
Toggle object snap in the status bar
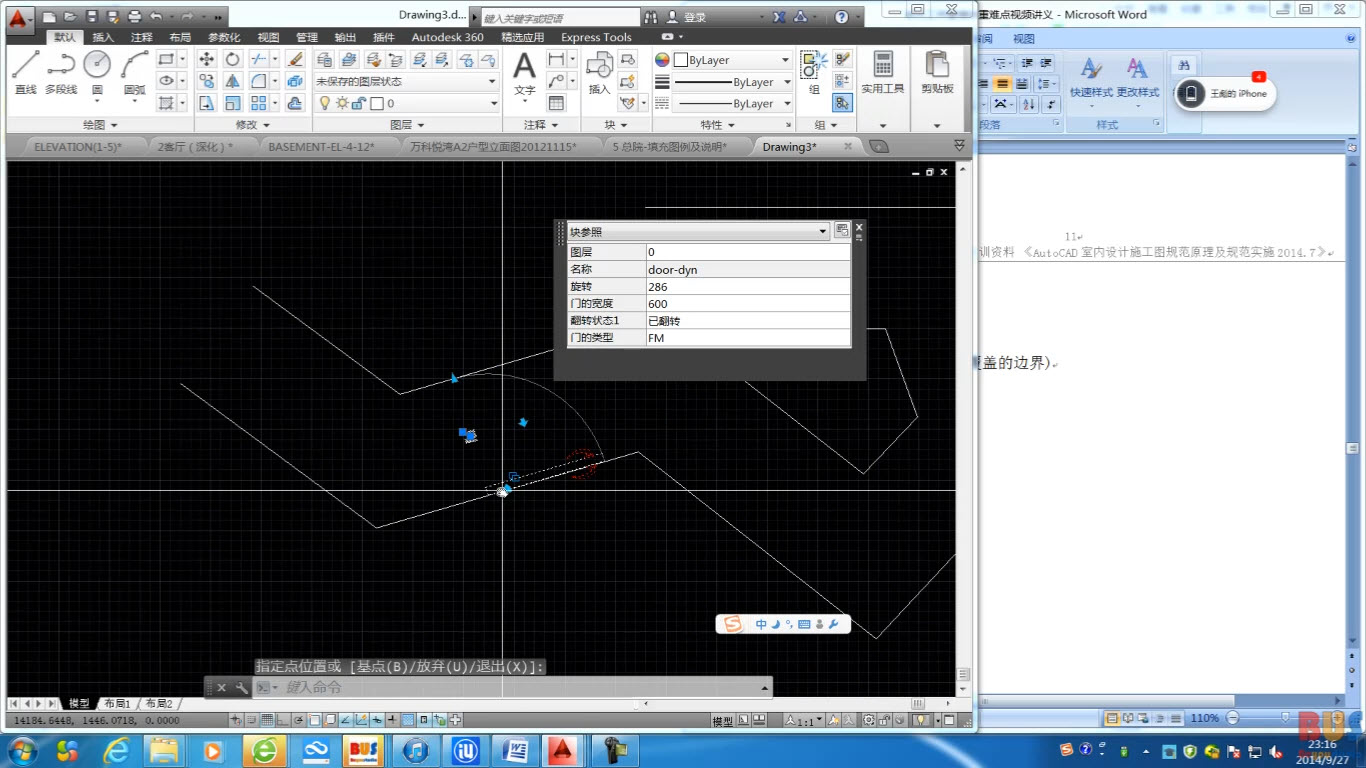315,720
